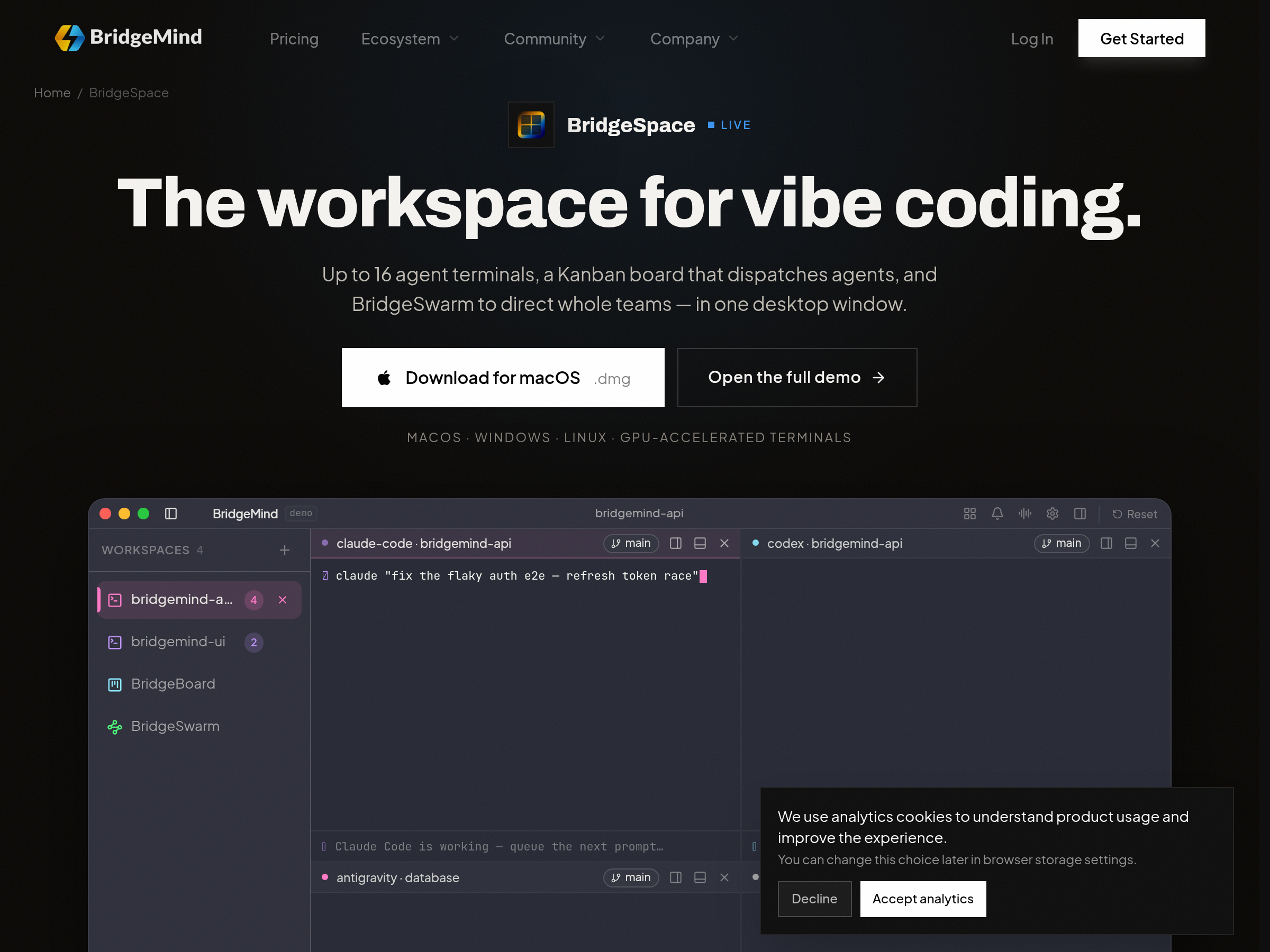Click the voice waveform icon

[1025, 514]
